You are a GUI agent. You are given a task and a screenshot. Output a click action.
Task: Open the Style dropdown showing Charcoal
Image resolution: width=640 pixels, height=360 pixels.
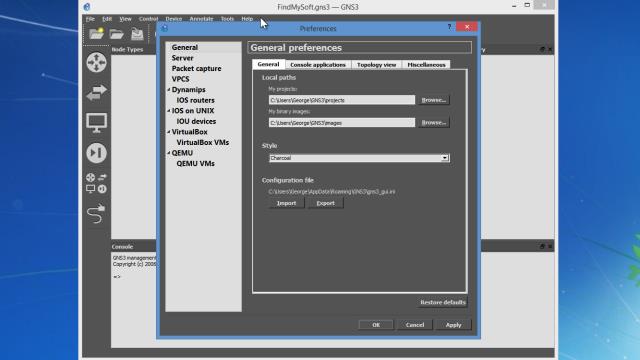point(359,158)
